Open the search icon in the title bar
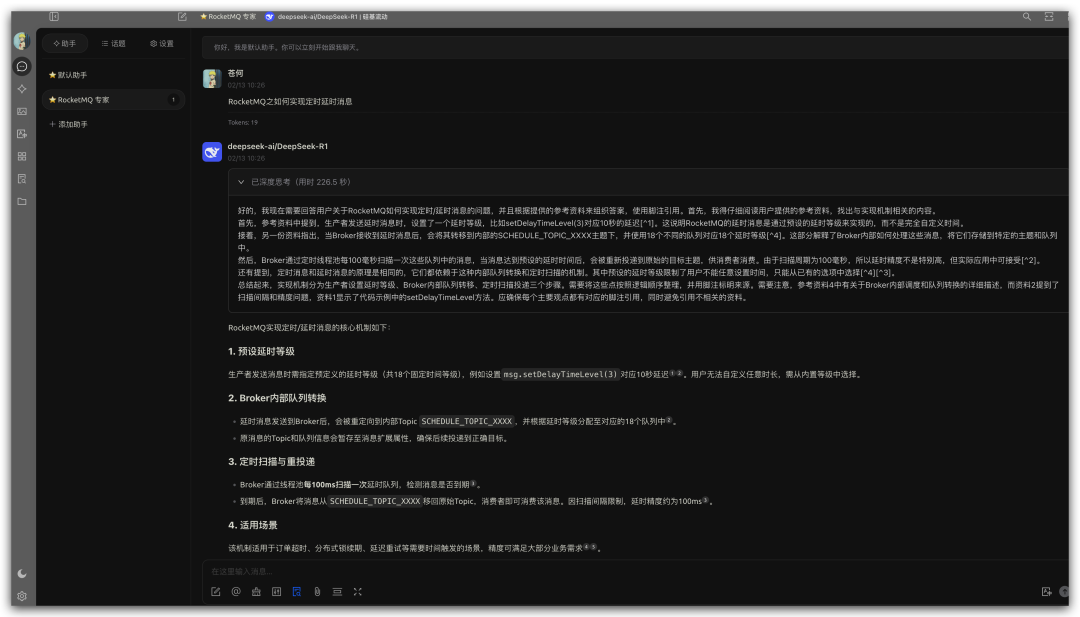The width and height of the screenshot is (1080, 617). (x=1026, y=16)
